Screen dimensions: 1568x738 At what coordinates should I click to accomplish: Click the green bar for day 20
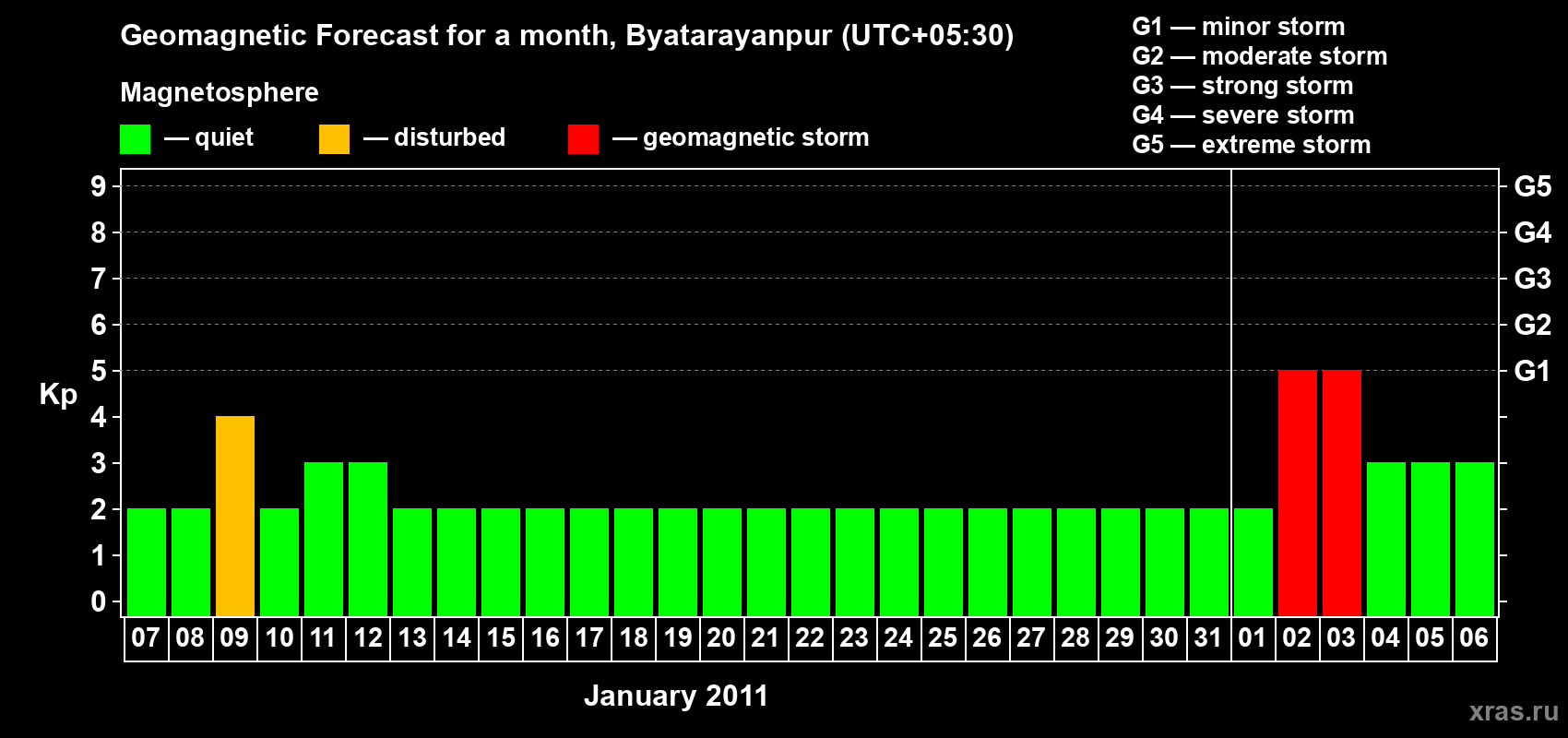point(722,563)
